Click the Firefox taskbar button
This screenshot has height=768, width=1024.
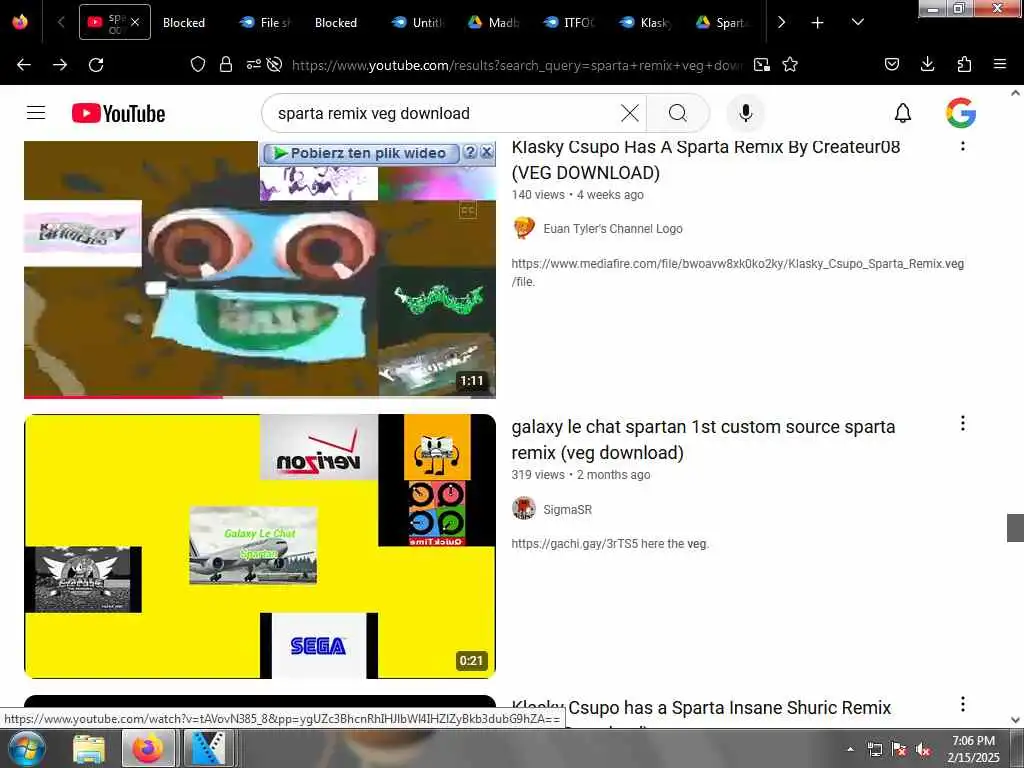tap(148, 748)
